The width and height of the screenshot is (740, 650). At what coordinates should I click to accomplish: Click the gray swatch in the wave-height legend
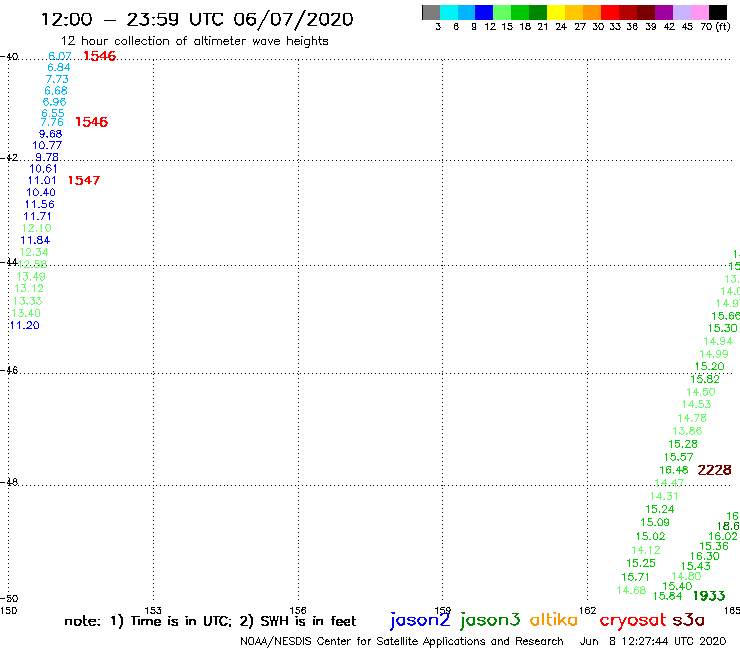(431, 12)
